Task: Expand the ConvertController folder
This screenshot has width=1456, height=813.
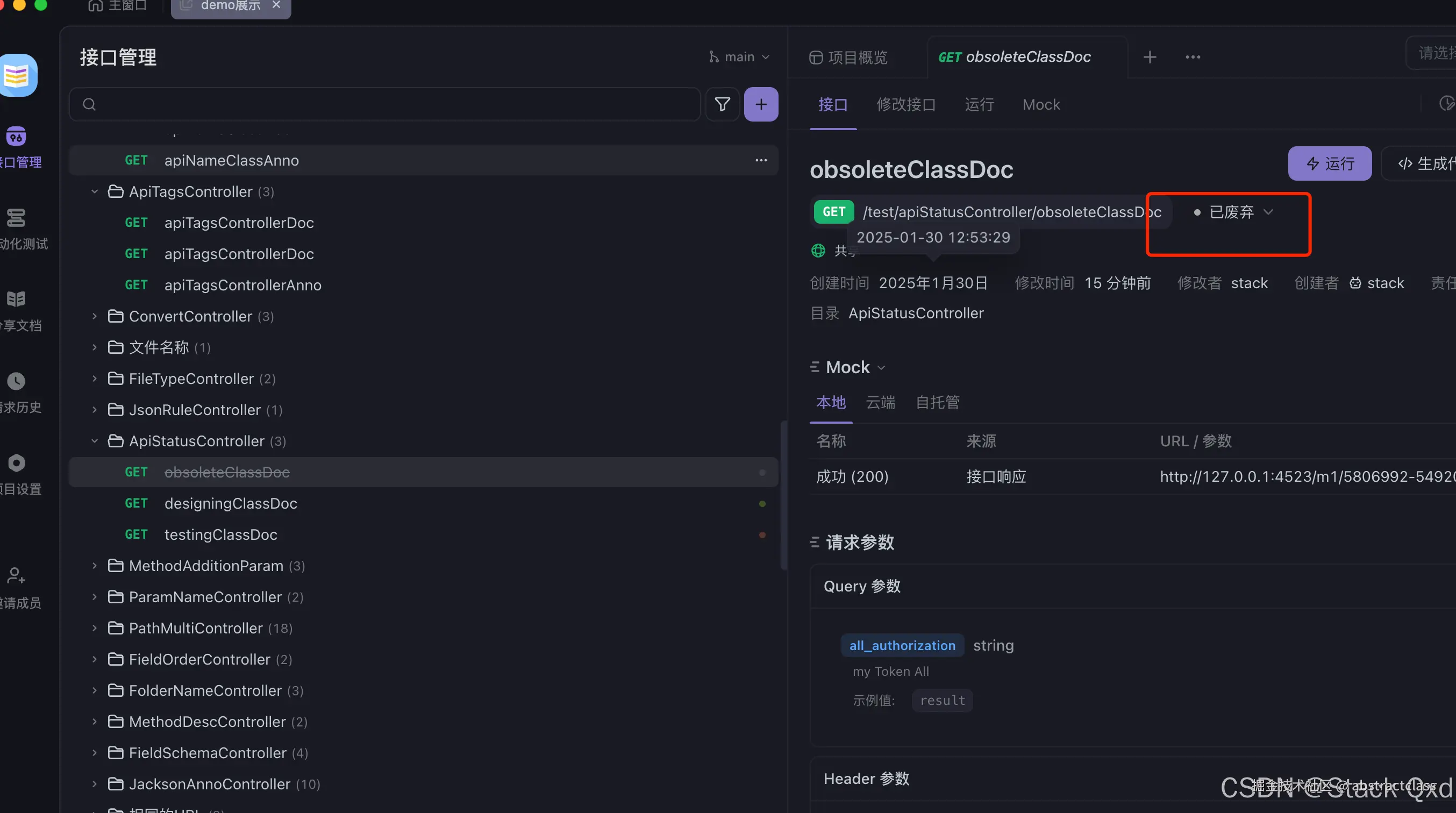Action: (95, 317)
